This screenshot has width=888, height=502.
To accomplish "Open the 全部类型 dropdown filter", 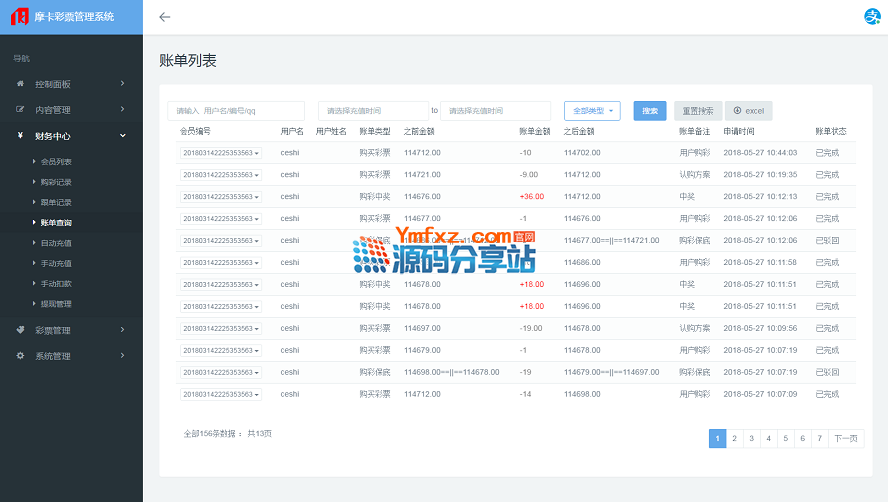I will (592, 111).
